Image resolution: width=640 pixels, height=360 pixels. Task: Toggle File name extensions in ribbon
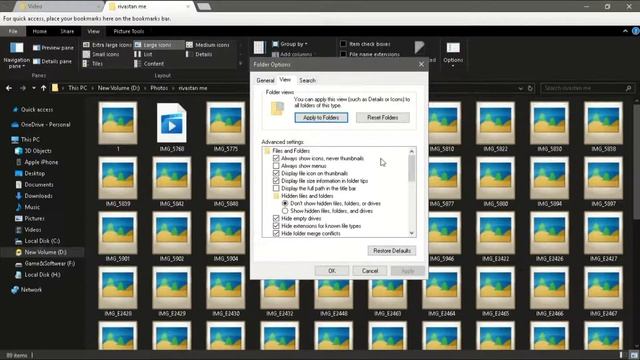pyautogui.click(x=343, y=54)
